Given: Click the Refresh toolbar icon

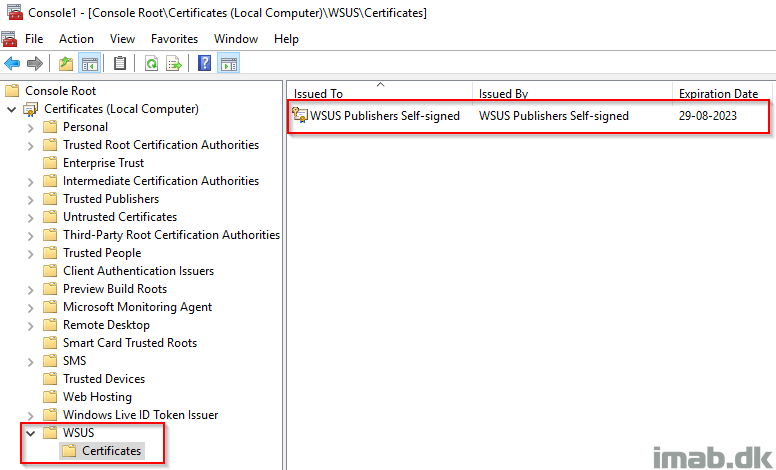Looking at the screenshot, I should point(151,63).
